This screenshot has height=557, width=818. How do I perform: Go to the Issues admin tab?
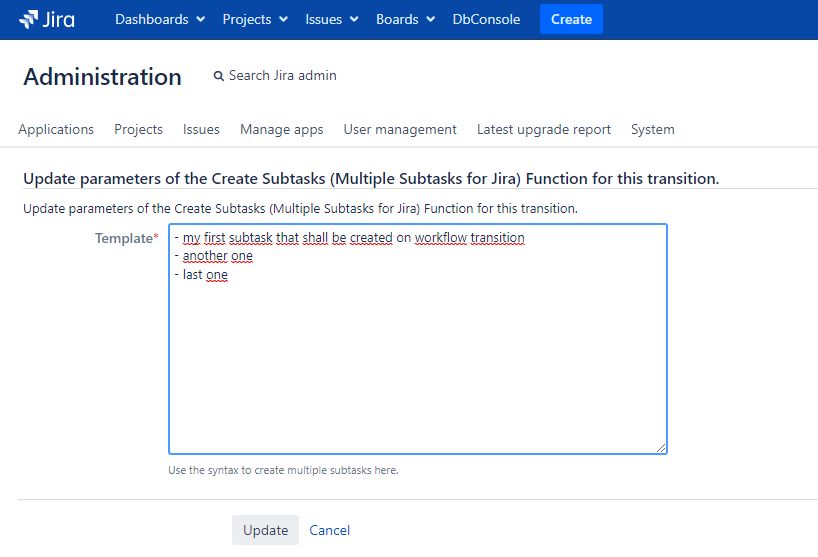click(201, 129)
